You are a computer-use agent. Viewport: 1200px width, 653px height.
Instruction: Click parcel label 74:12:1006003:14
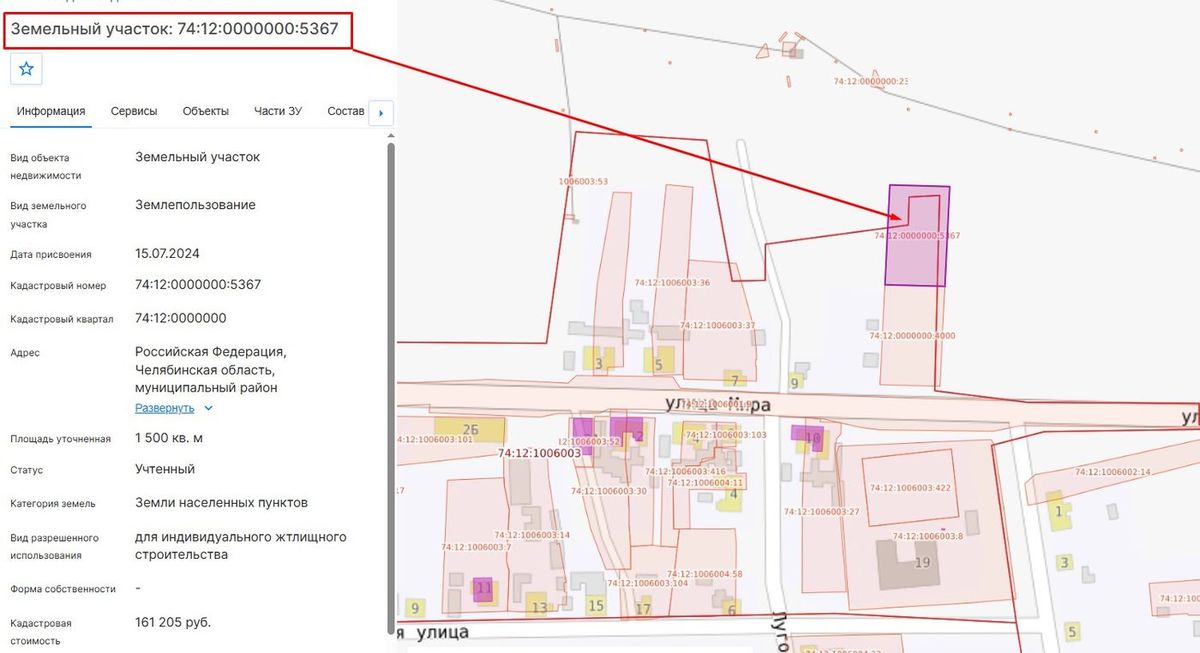[x=532, y=535]
